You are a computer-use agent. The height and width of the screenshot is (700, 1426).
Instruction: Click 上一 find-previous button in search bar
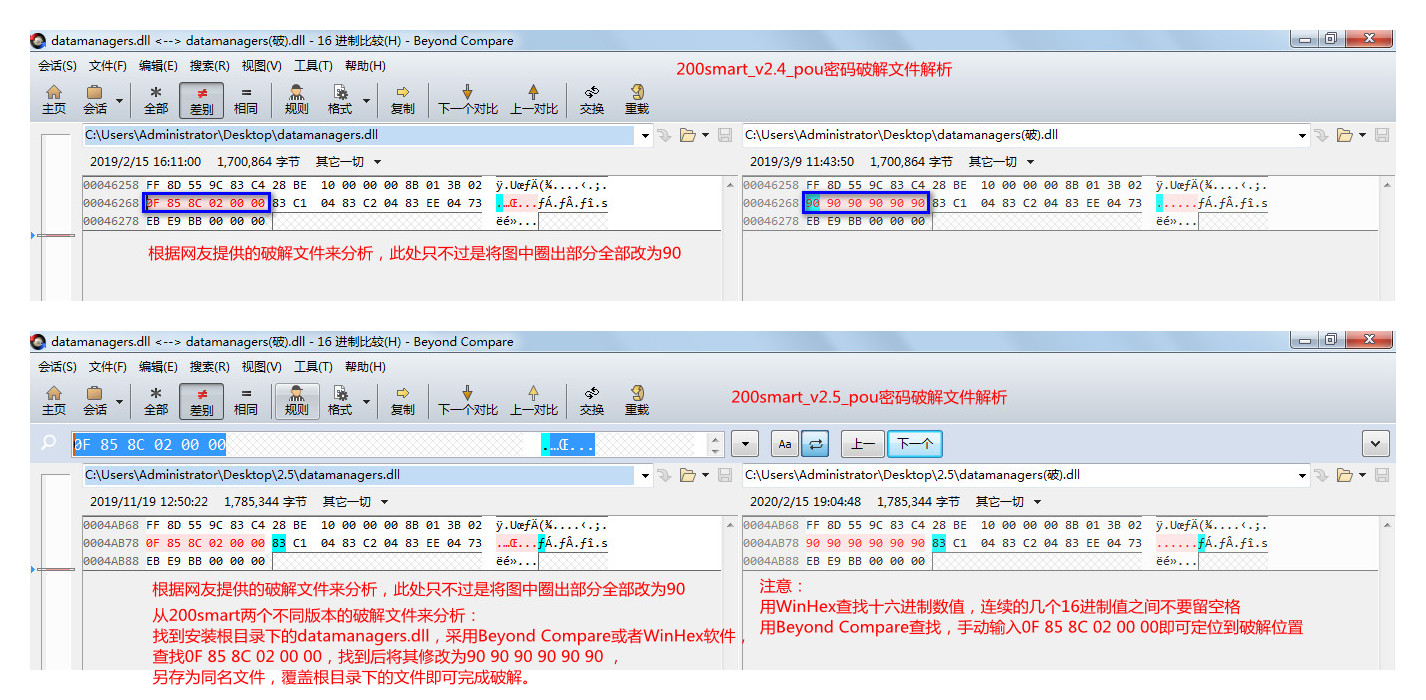pyautogui.click(x=862, y=444)
